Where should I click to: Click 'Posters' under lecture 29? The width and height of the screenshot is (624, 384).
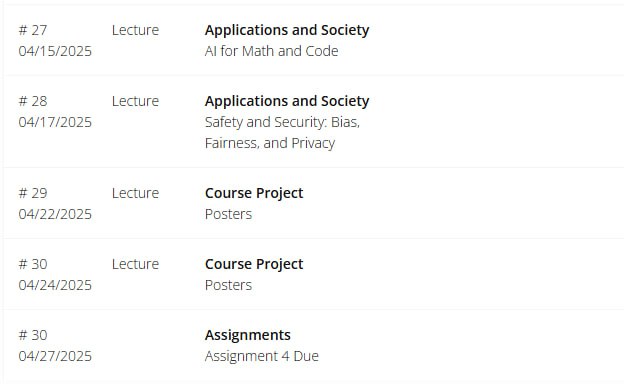pos(228,214)
